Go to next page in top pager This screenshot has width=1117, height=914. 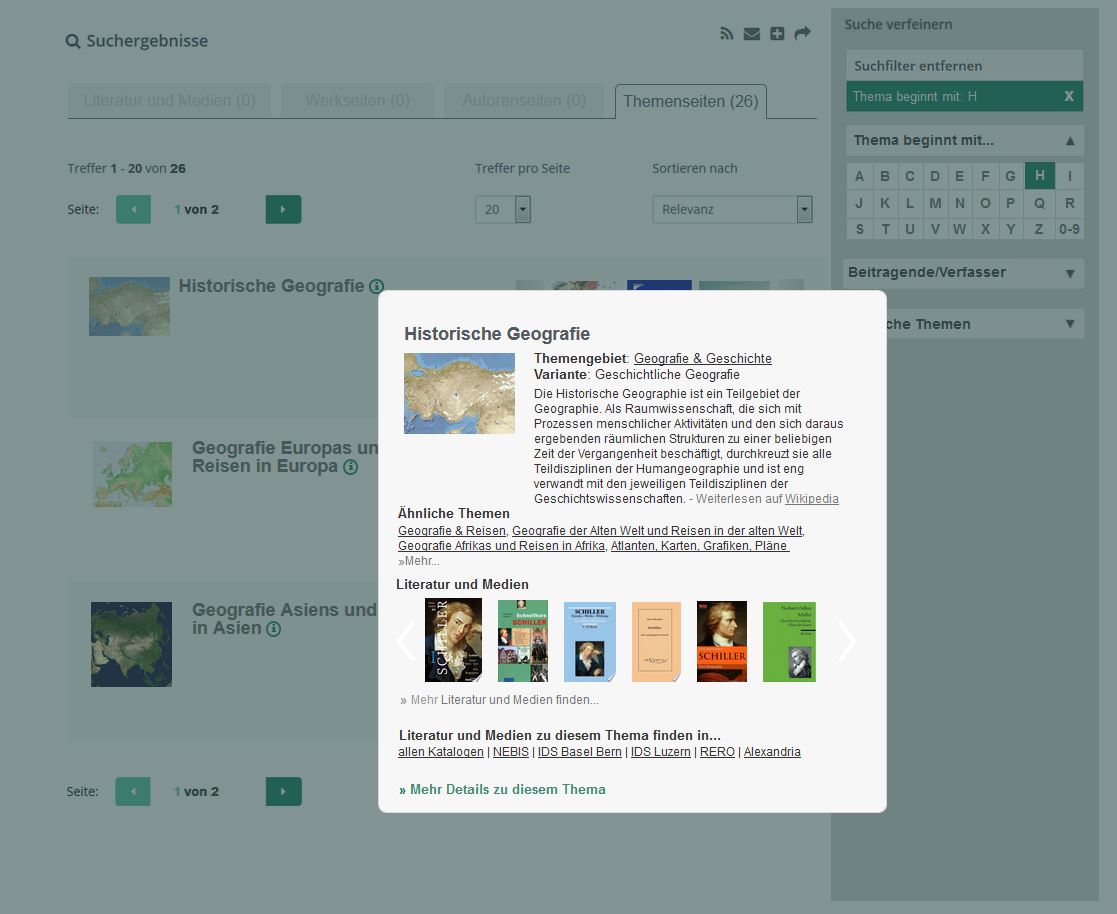284,209
